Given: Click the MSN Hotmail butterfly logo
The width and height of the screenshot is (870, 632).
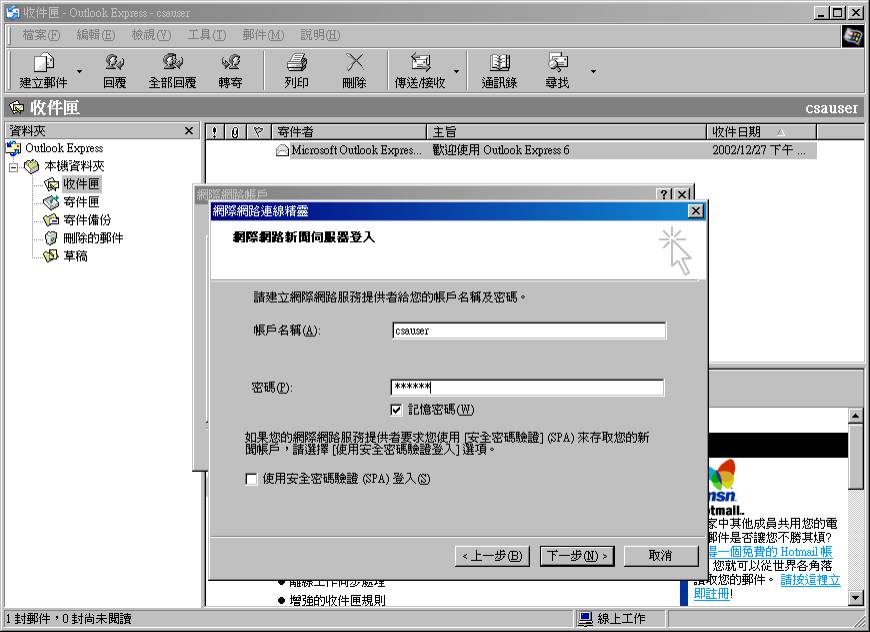Looking at the screenshot, I should tap(722, 487).
